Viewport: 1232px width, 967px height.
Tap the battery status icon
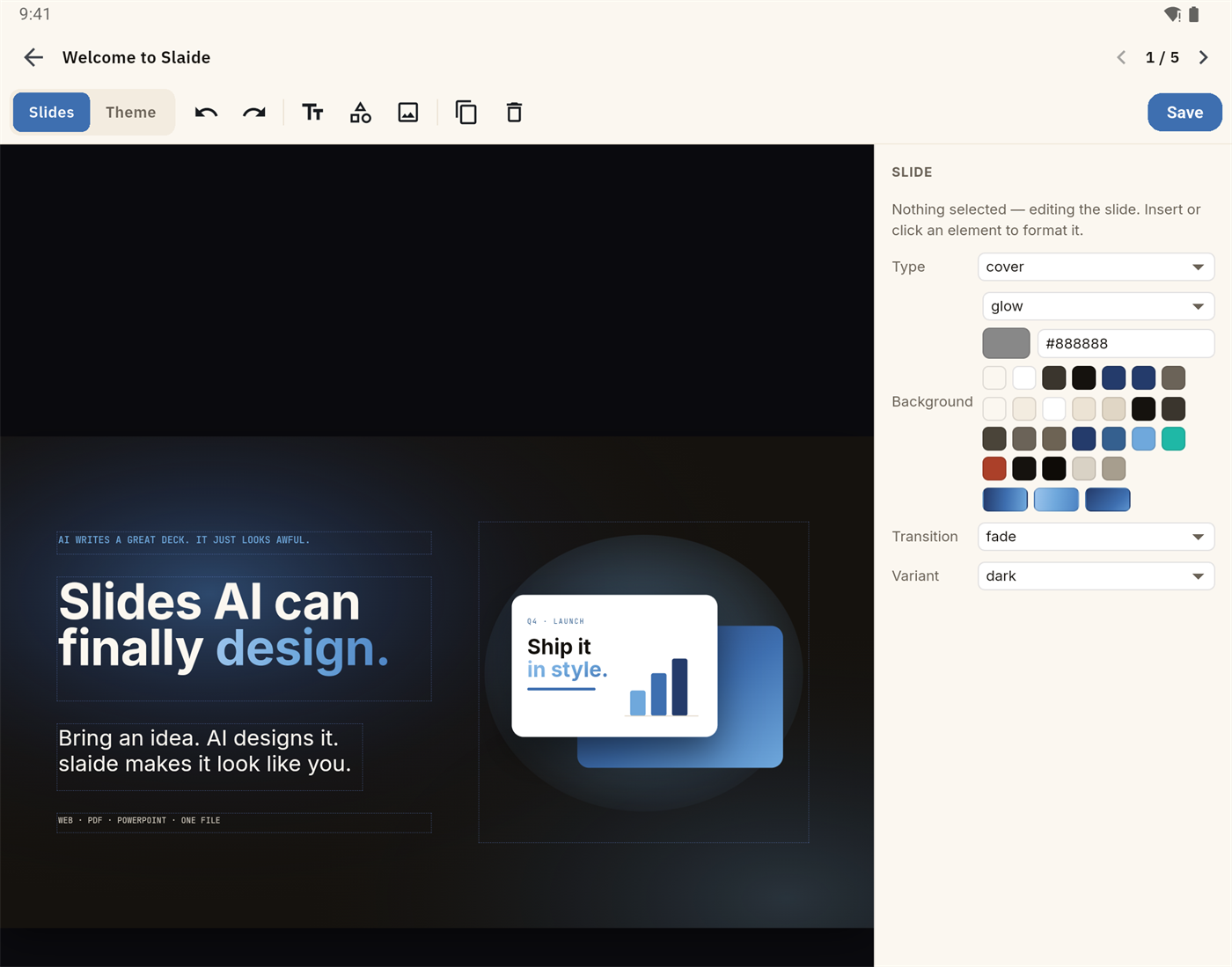(x=1194, y=14)
